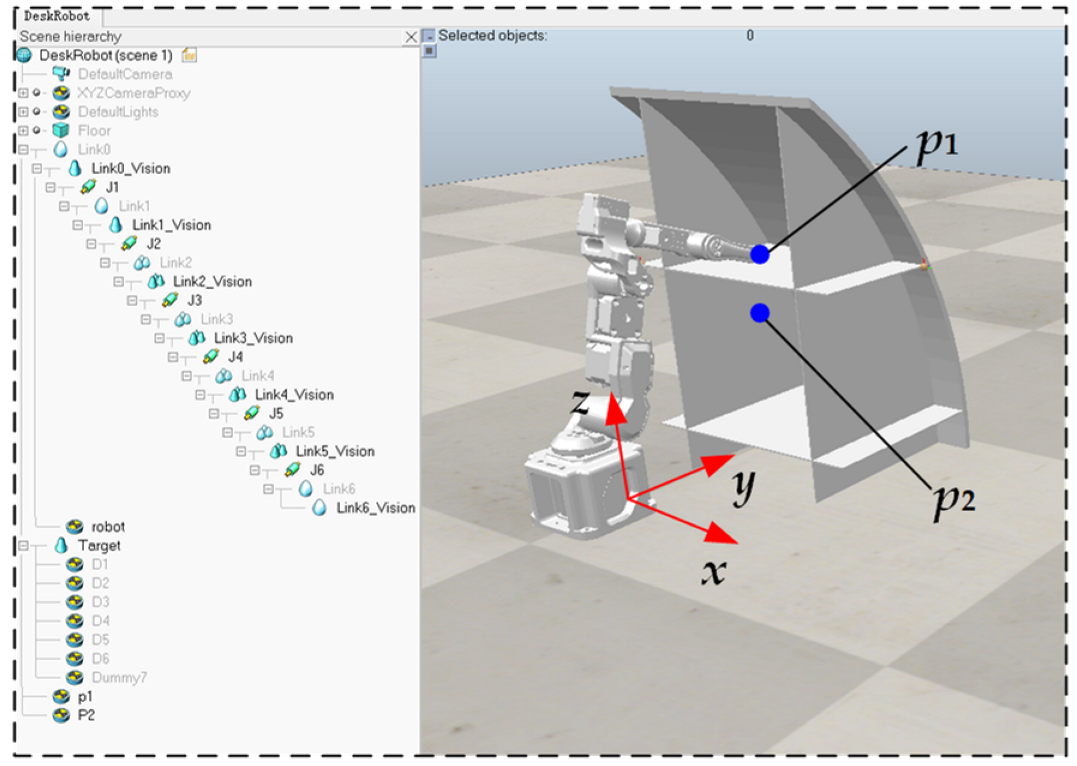This screenshot has height=766, width=1077.
Task: Collapse the J6 joint node
Action: pos(254,470)
